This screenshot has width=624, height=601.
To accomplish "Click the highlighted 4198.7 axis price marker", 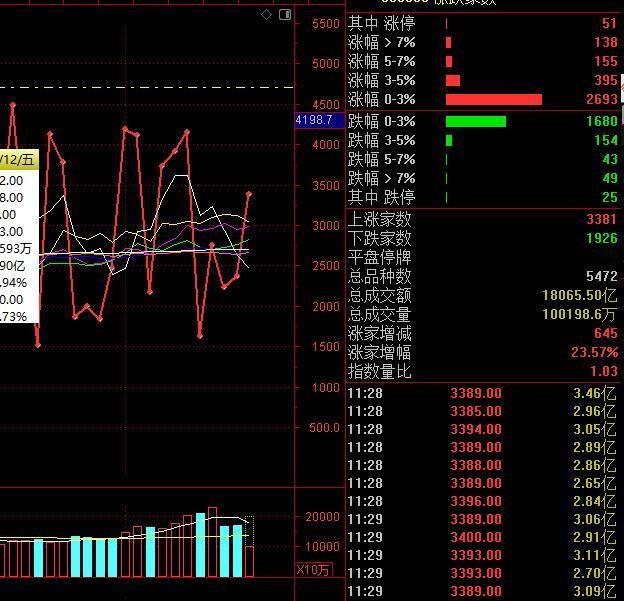I will pos(320,120).
